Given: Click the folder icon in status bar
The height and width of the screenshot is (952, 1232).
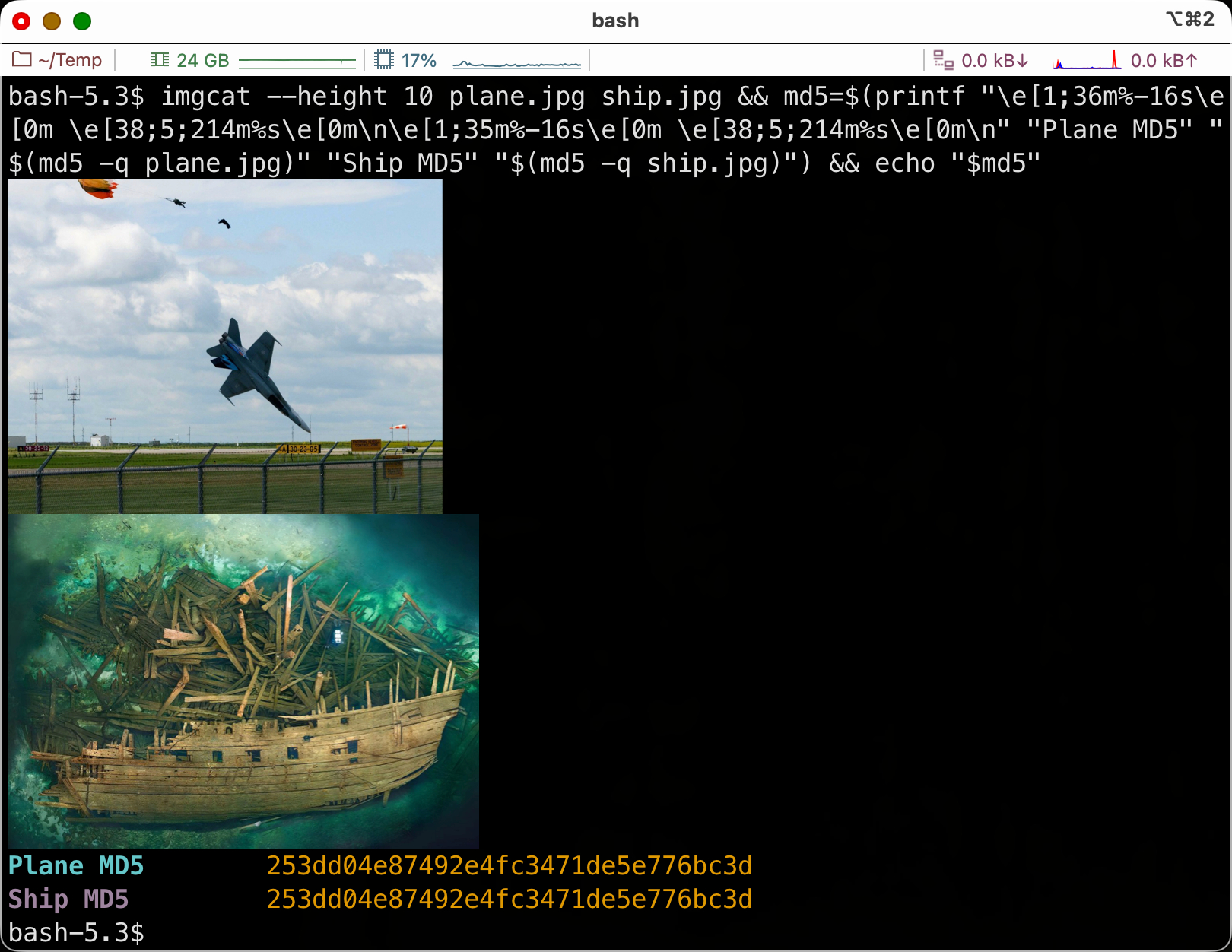Looking at the screenshot, I should [22, 59].
